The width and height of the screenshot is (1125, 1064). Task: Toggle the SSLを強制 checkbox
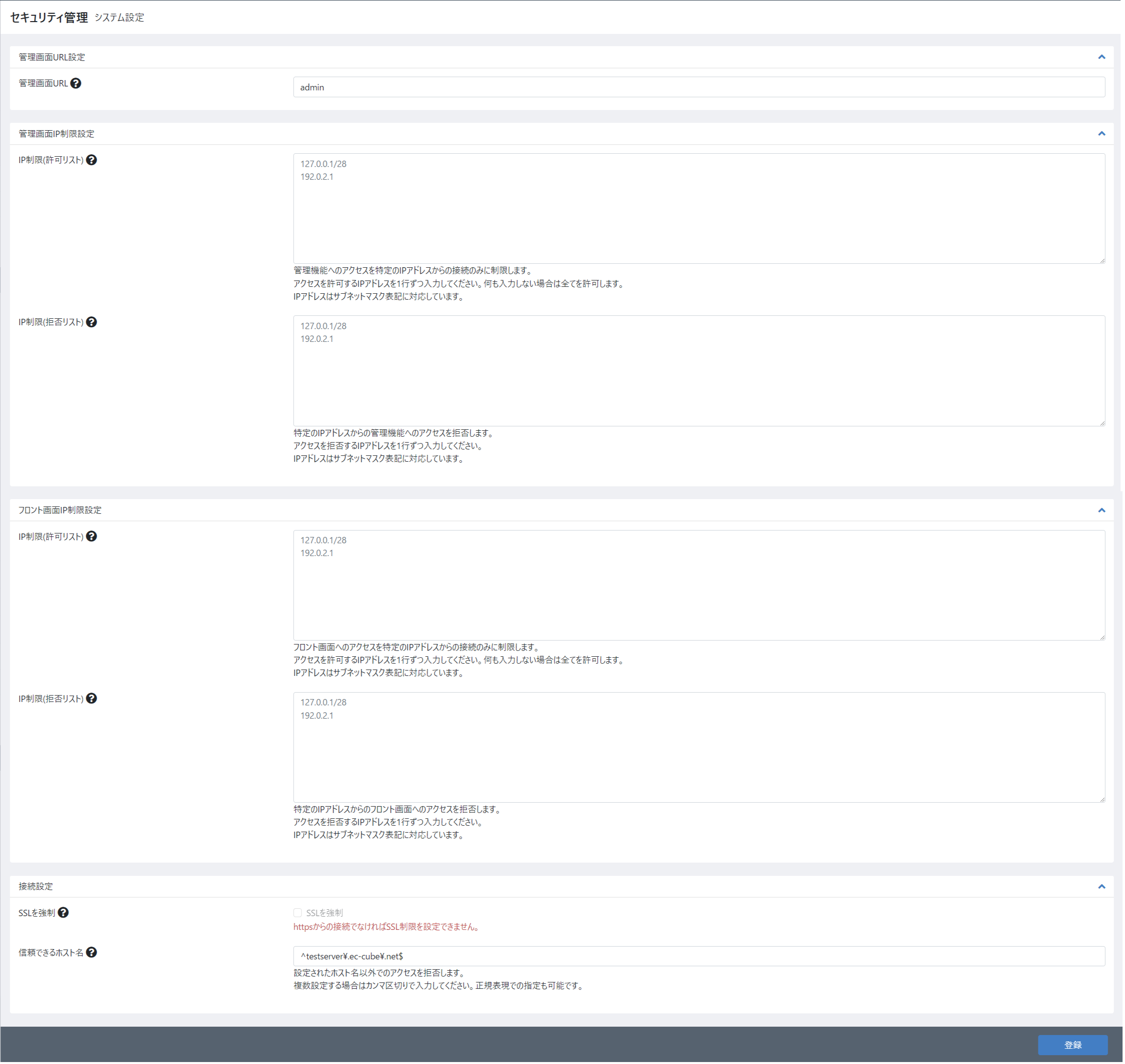[297, 913]
